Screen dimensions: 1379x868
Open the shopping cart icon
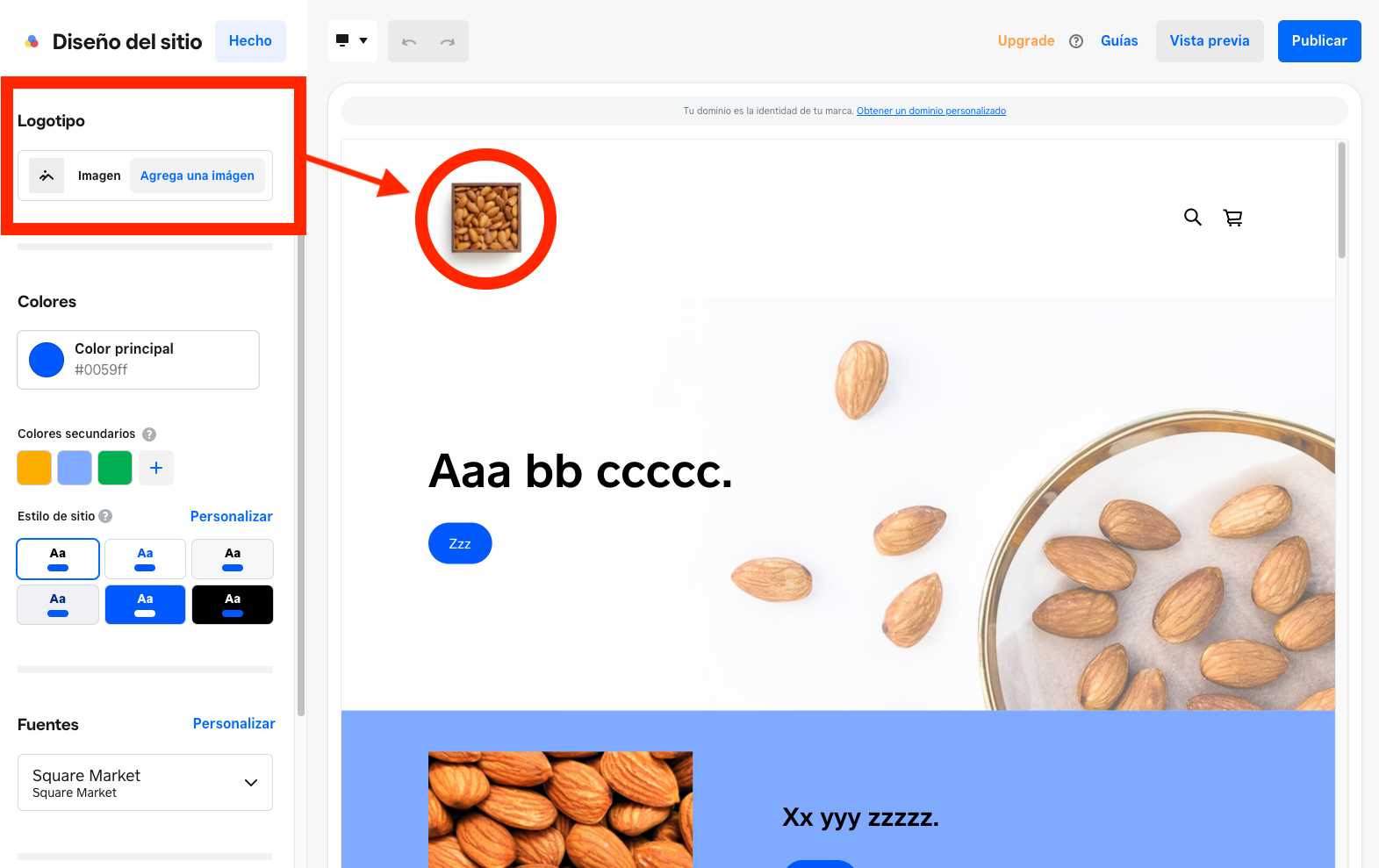pyautogui.click(x=1233, y=218)
